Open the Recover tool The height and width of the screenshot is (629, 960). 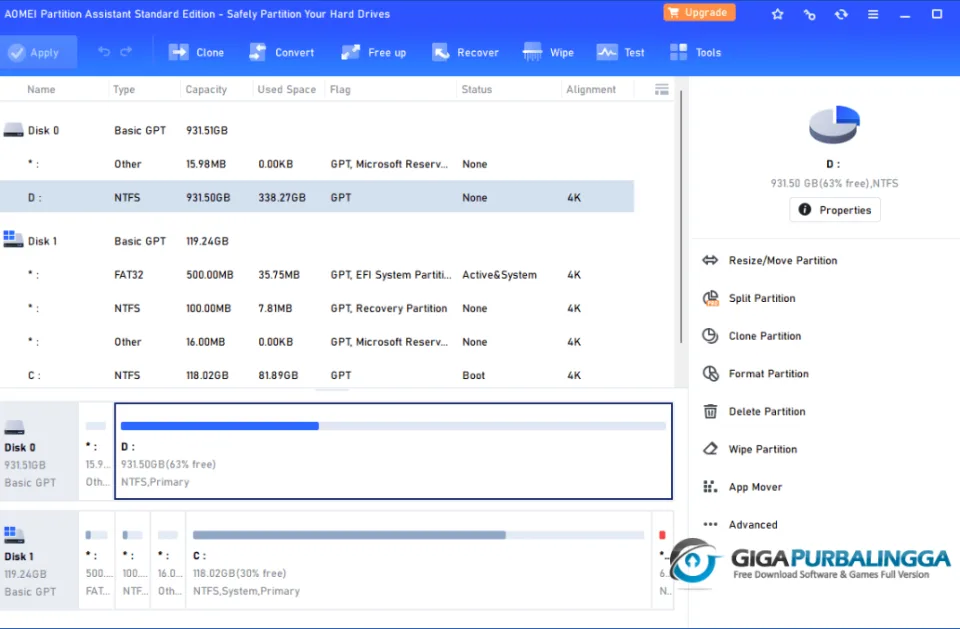click(465, 52)
